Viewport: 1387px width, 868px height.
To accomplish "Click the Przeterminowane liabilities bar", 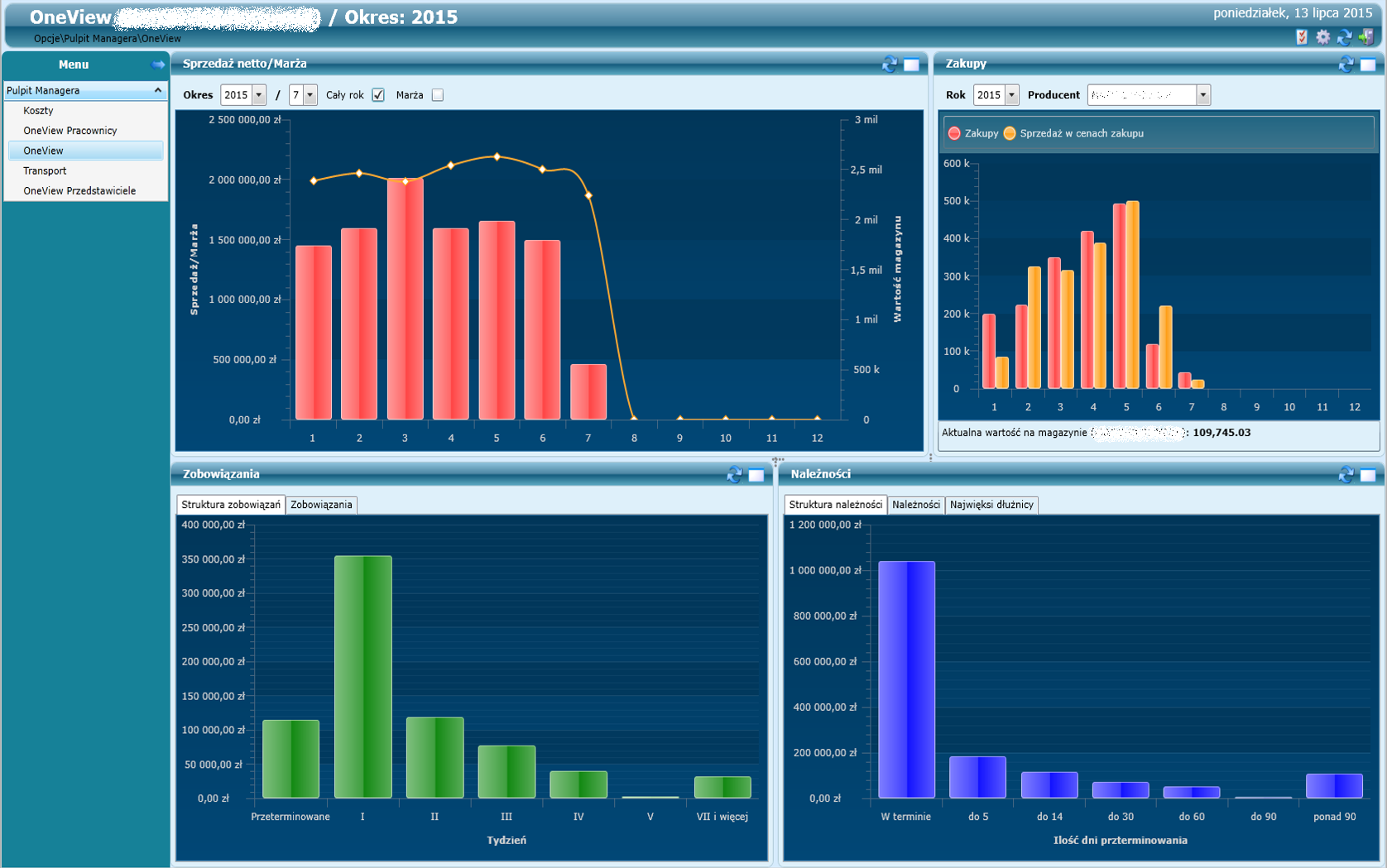I will click(290, 759).
